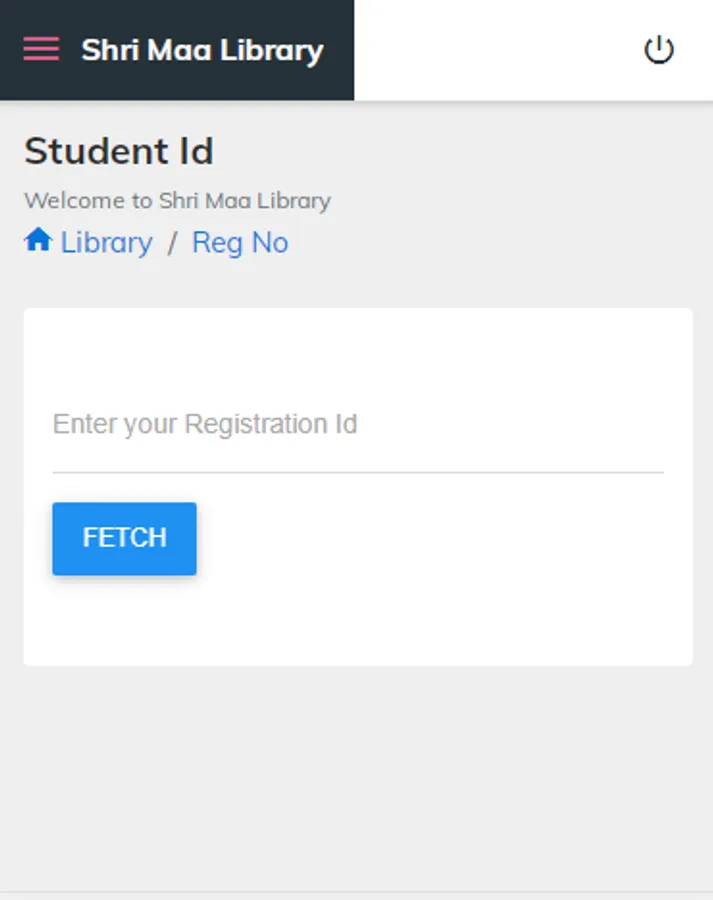
Task: Select the Reg No breadcrumb
Action: pyautogui.click(x=240, y=242)
